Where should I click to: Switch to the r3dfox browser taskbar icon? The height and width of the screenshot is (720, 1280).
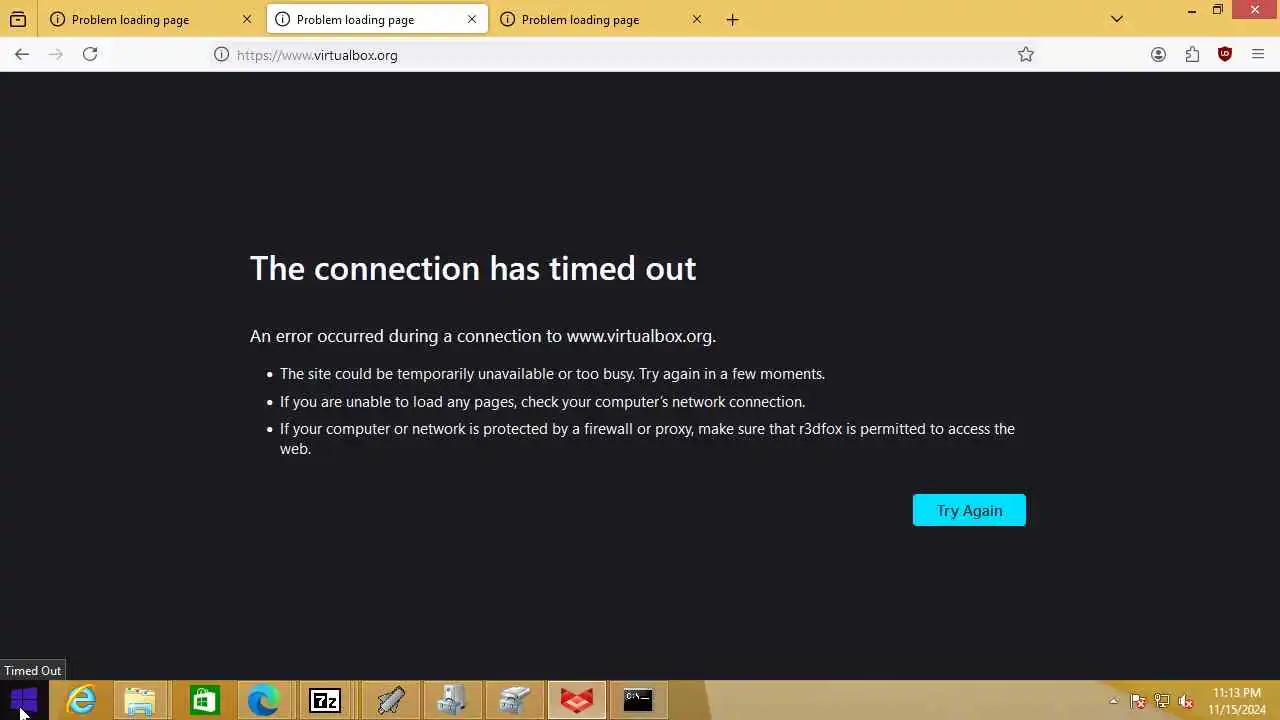point(577,700)
